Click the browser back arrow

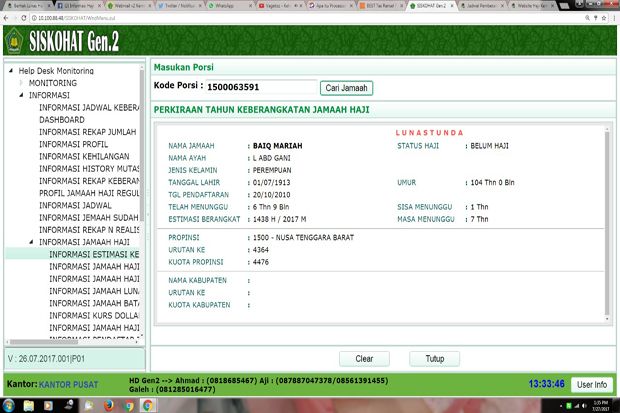coord(6,18)
